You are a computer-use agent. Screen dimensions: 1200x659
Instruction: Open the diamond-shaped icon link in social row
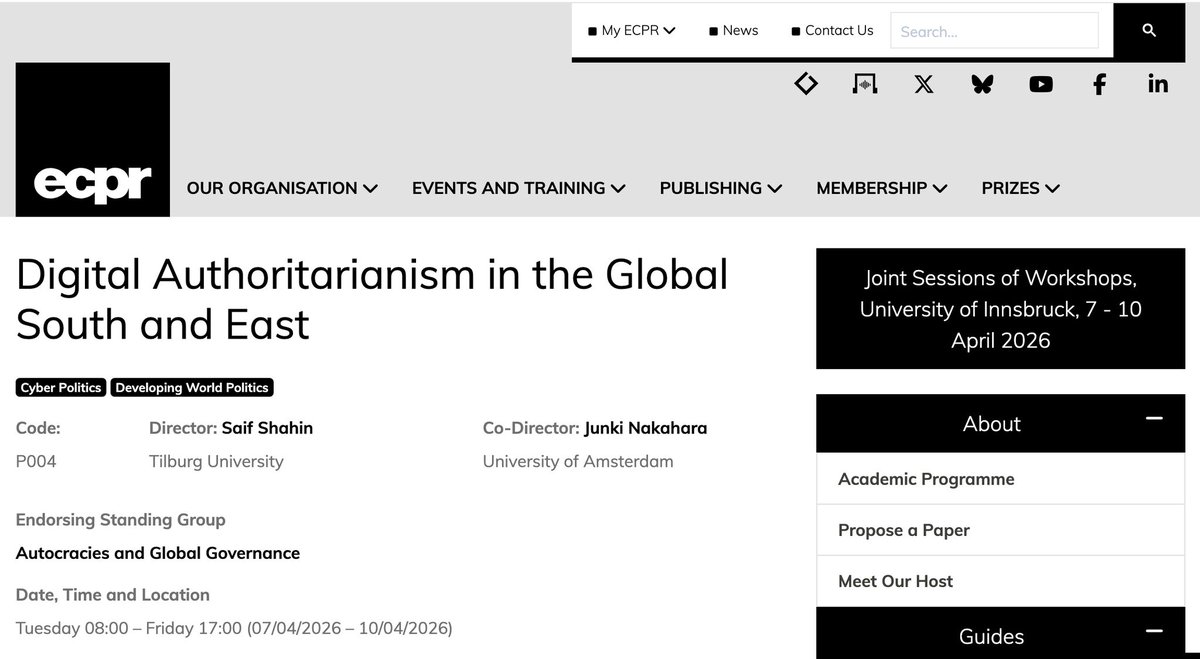pos(806,84)
